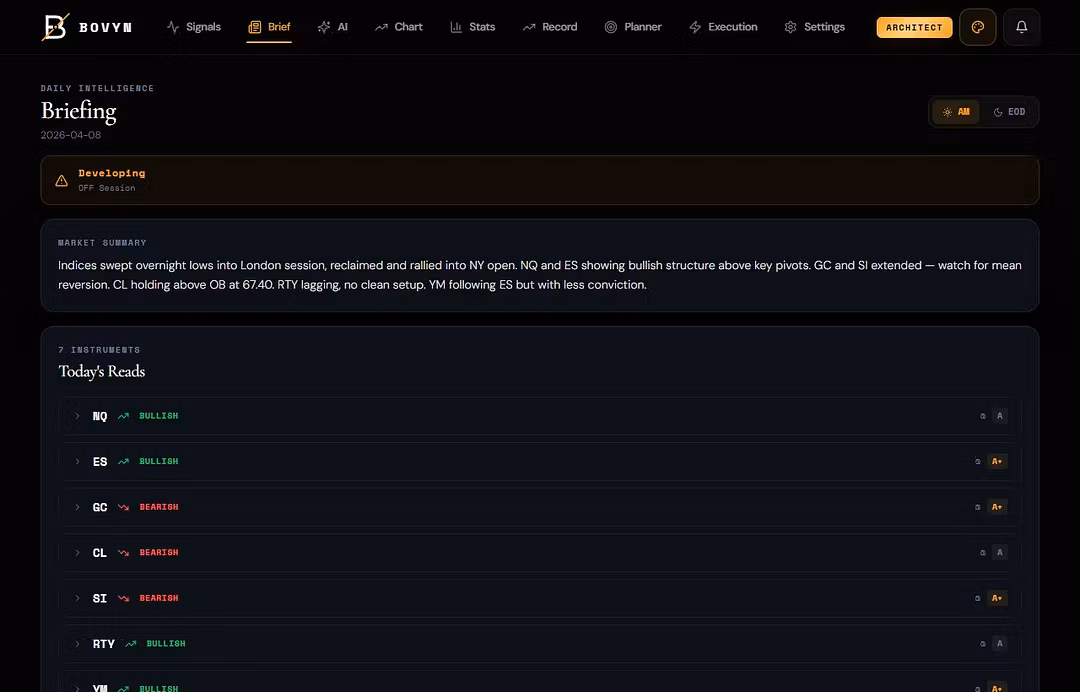This screenshot has height=692, width=1080.
Task: Click the Developing warning triangle icon
Action: click(62, 181)
